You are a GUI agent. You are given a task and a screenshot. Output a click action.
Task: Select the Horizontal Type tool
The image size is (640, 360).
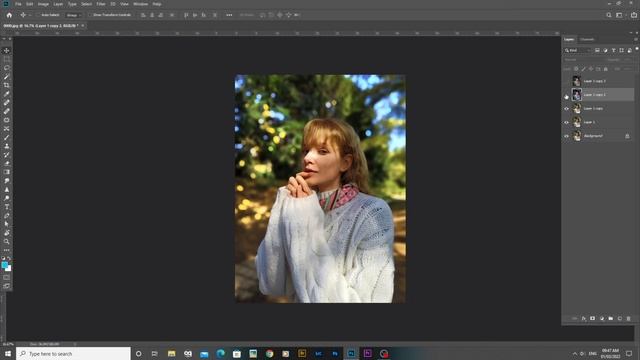pos(7,207)
